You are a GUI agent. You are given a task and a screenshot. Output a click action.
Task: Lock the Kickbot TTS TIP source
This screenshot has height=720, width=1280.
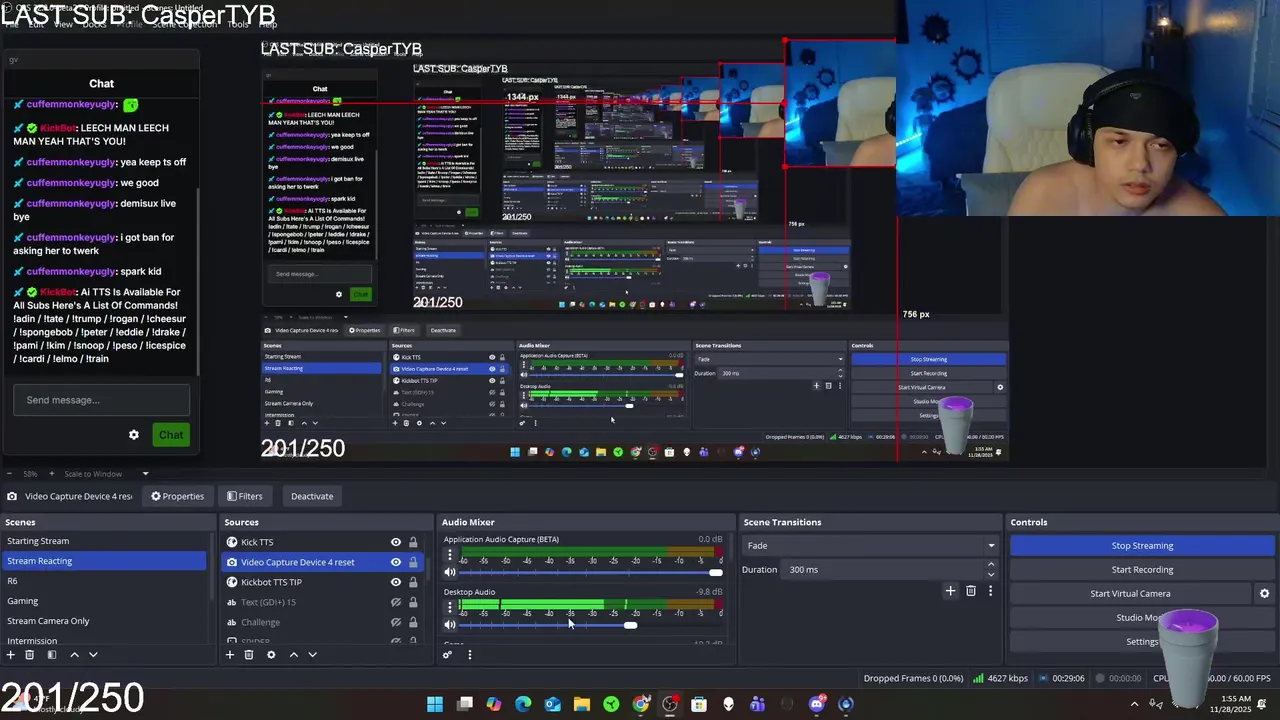tap(413, 582)
